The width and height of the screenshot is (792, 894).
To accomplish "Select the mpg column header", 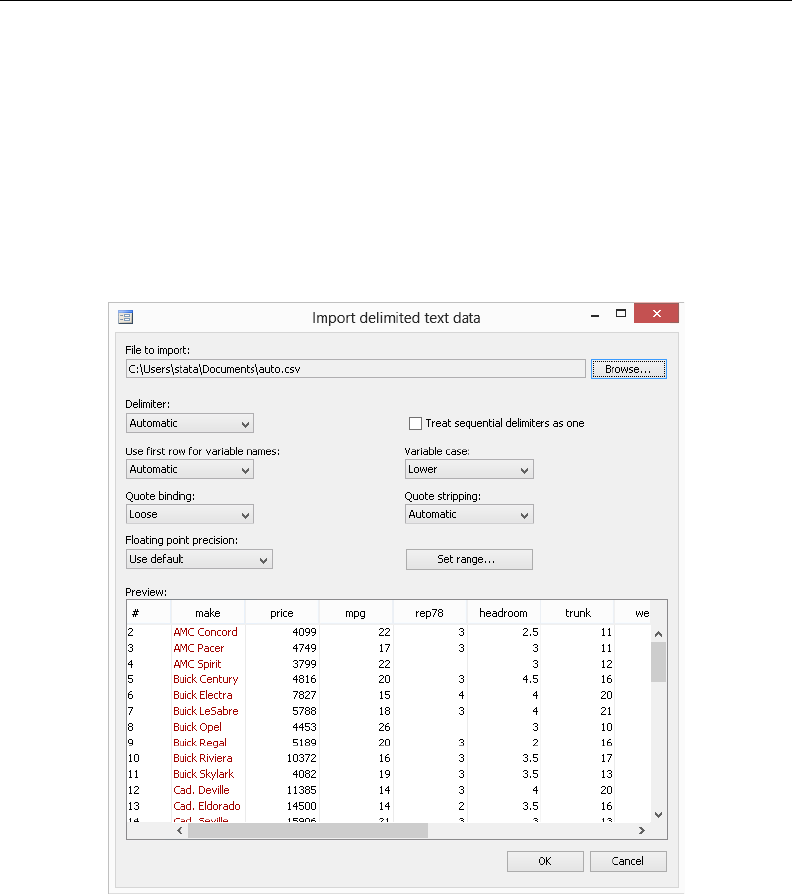I will [x=355, y=613].
